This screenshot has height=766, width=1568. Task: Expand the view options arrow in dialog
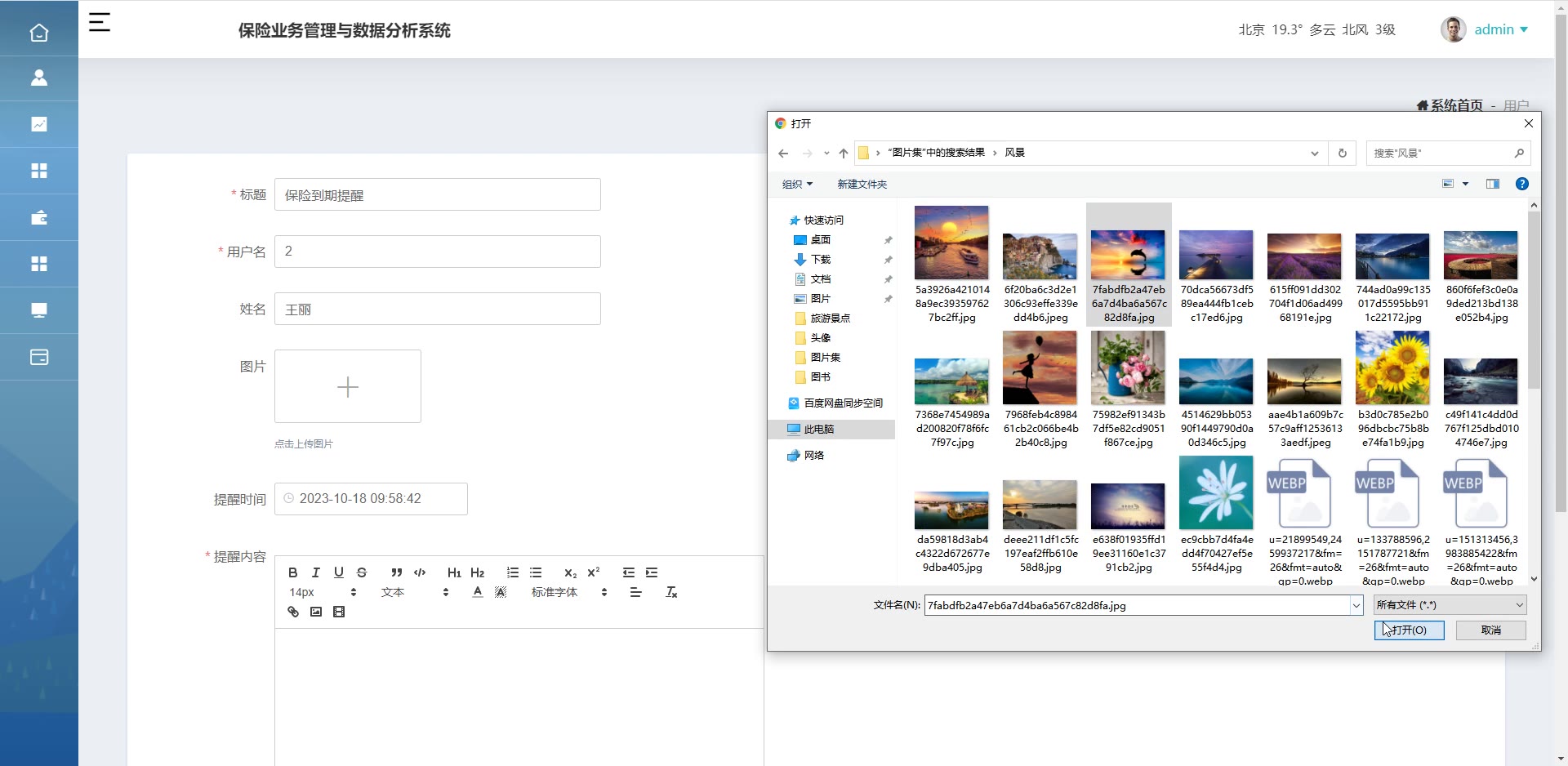(x=1466, y=184)
